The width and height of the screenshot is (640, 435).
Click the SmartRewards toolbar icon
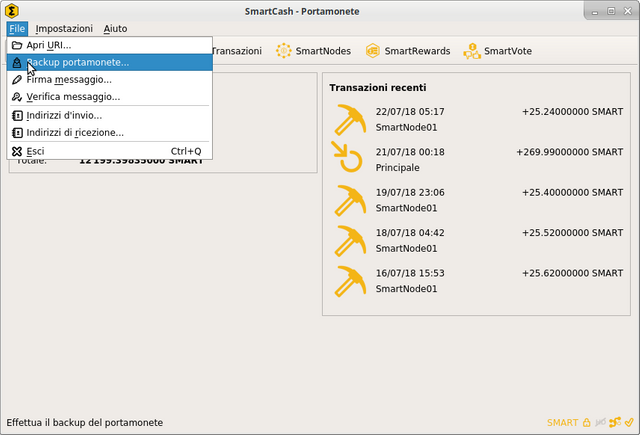pos(373,51)
